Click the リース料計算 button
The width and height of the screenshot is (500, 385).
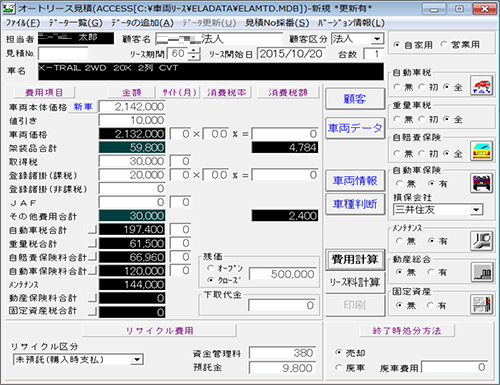click(x=355, y=283)
